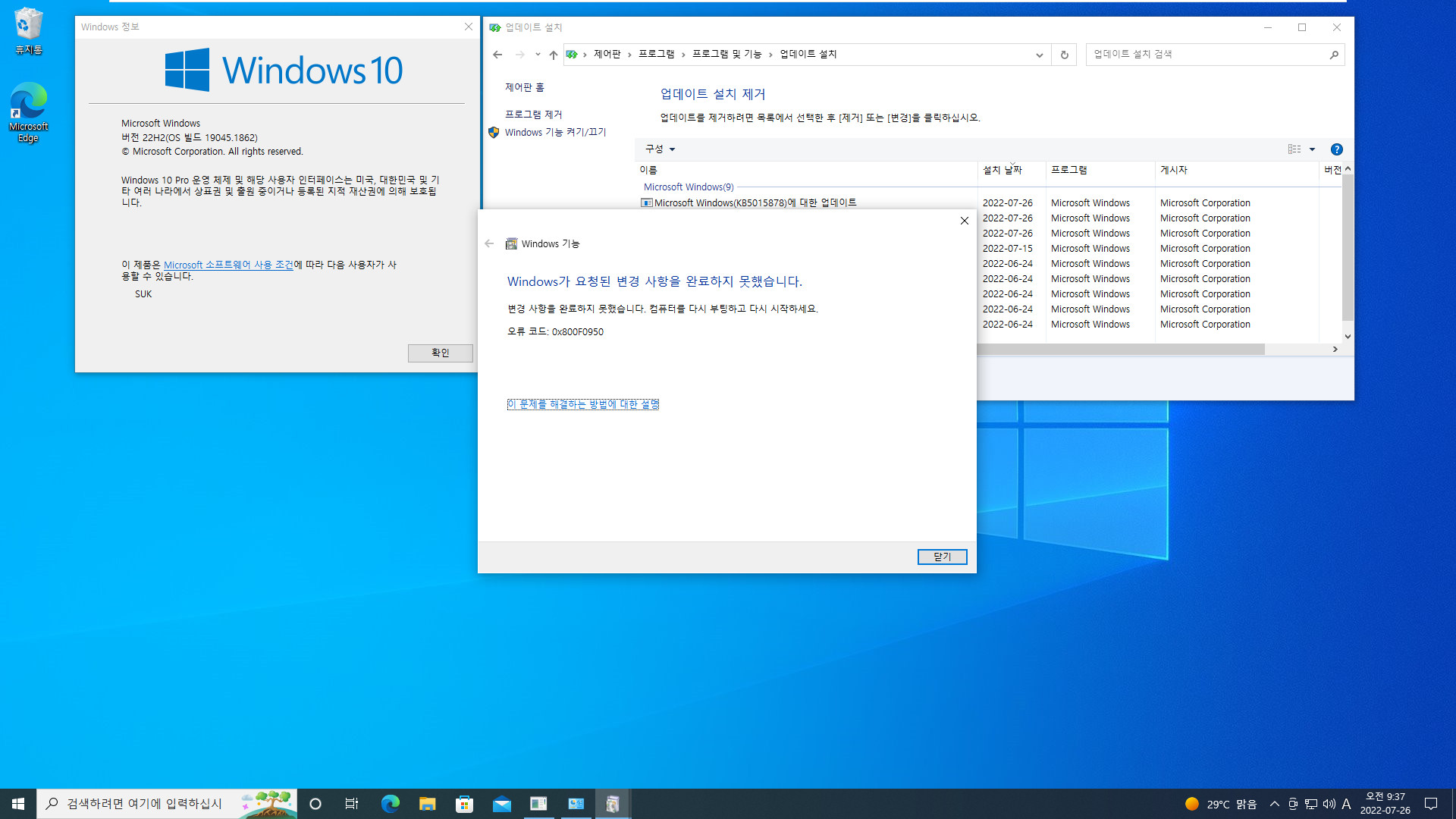Click the taskbar search box
Viewport: 1456px width, 819px height.
click(x=167, y=804)
